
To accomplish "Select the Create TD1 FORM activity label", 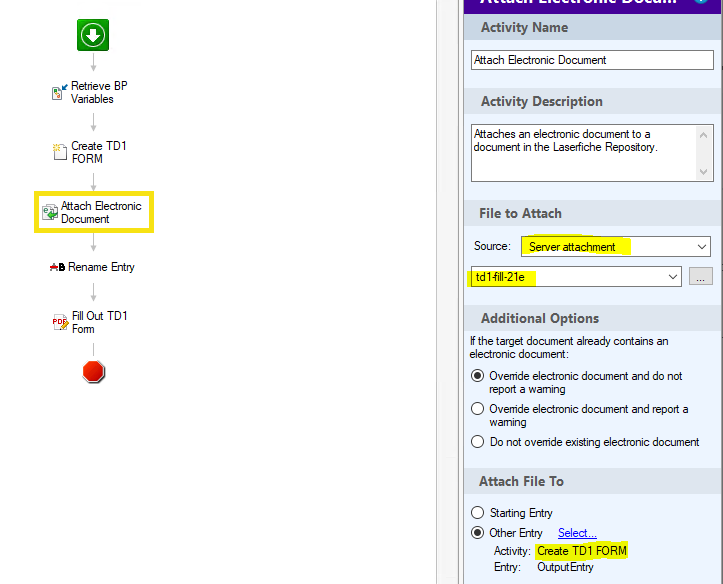I will click(x=99, y=152).
